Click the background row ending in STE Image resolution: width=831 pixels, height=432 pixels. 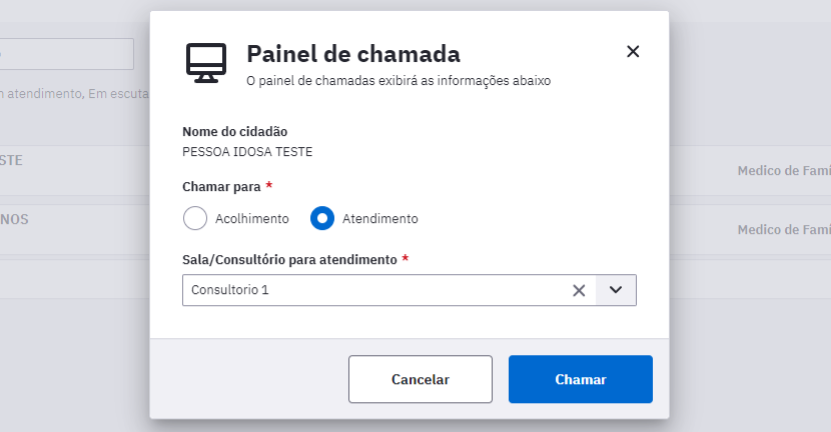pyautogui.click(x=75, y=170)
